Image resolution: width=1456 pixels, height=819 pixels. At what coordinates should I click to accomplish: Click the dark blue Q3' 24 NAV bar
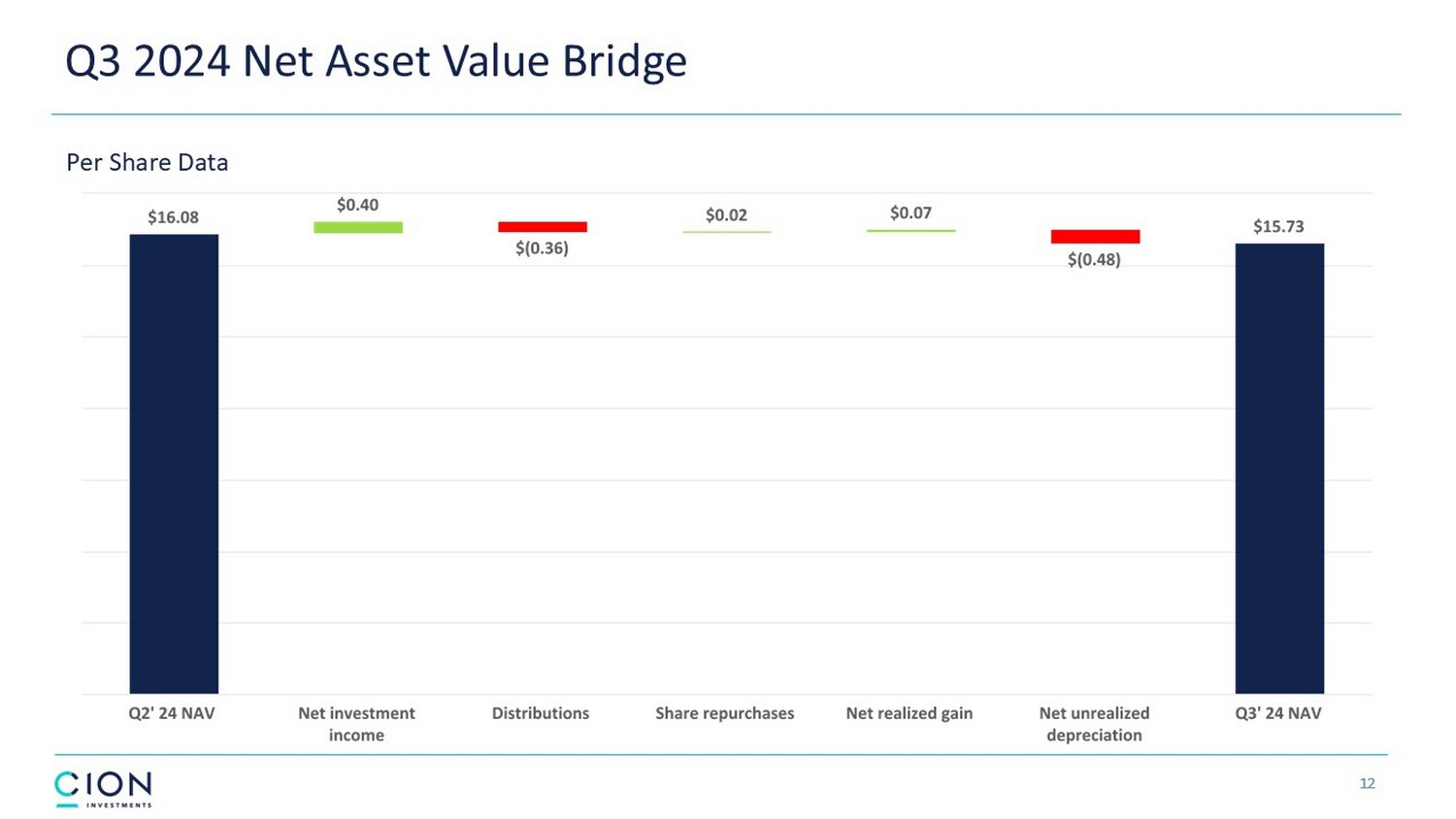pos(1279,468)
